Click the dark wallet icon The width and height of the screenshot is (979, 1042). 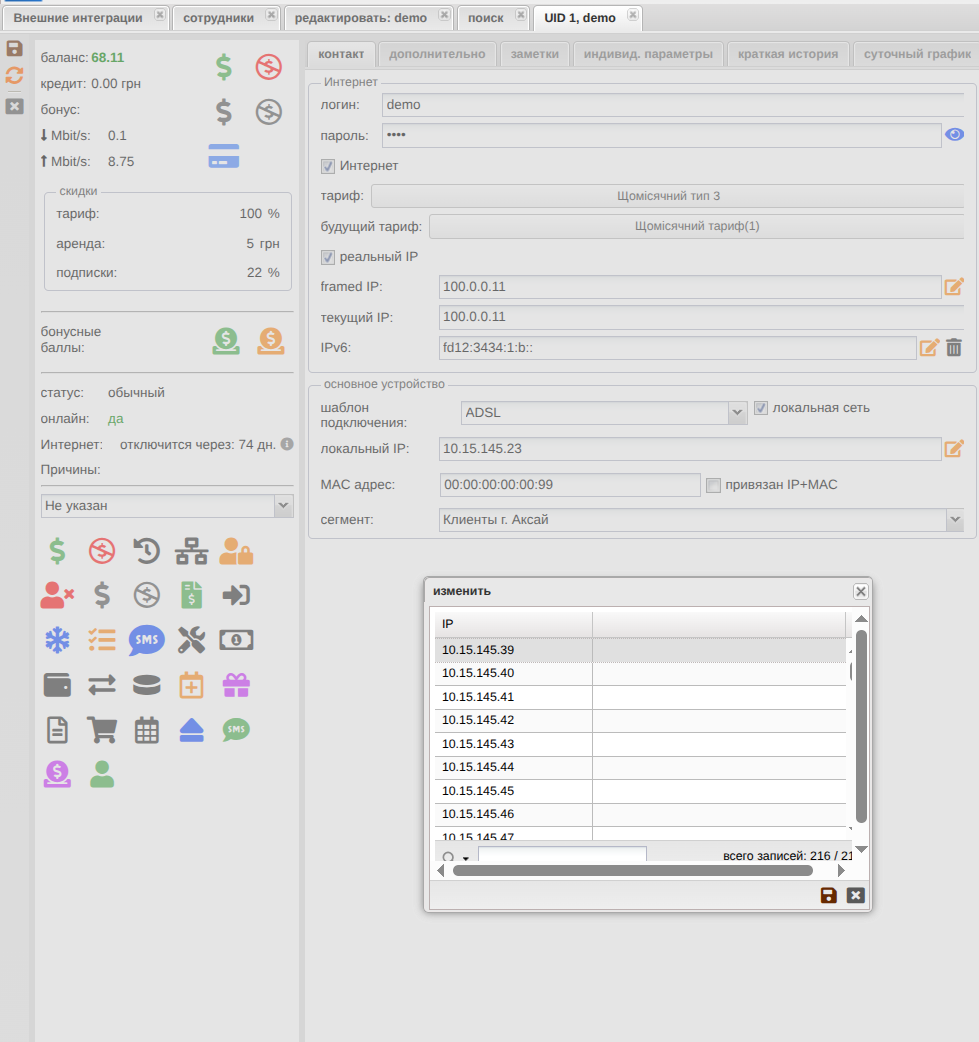click(57, 685)
